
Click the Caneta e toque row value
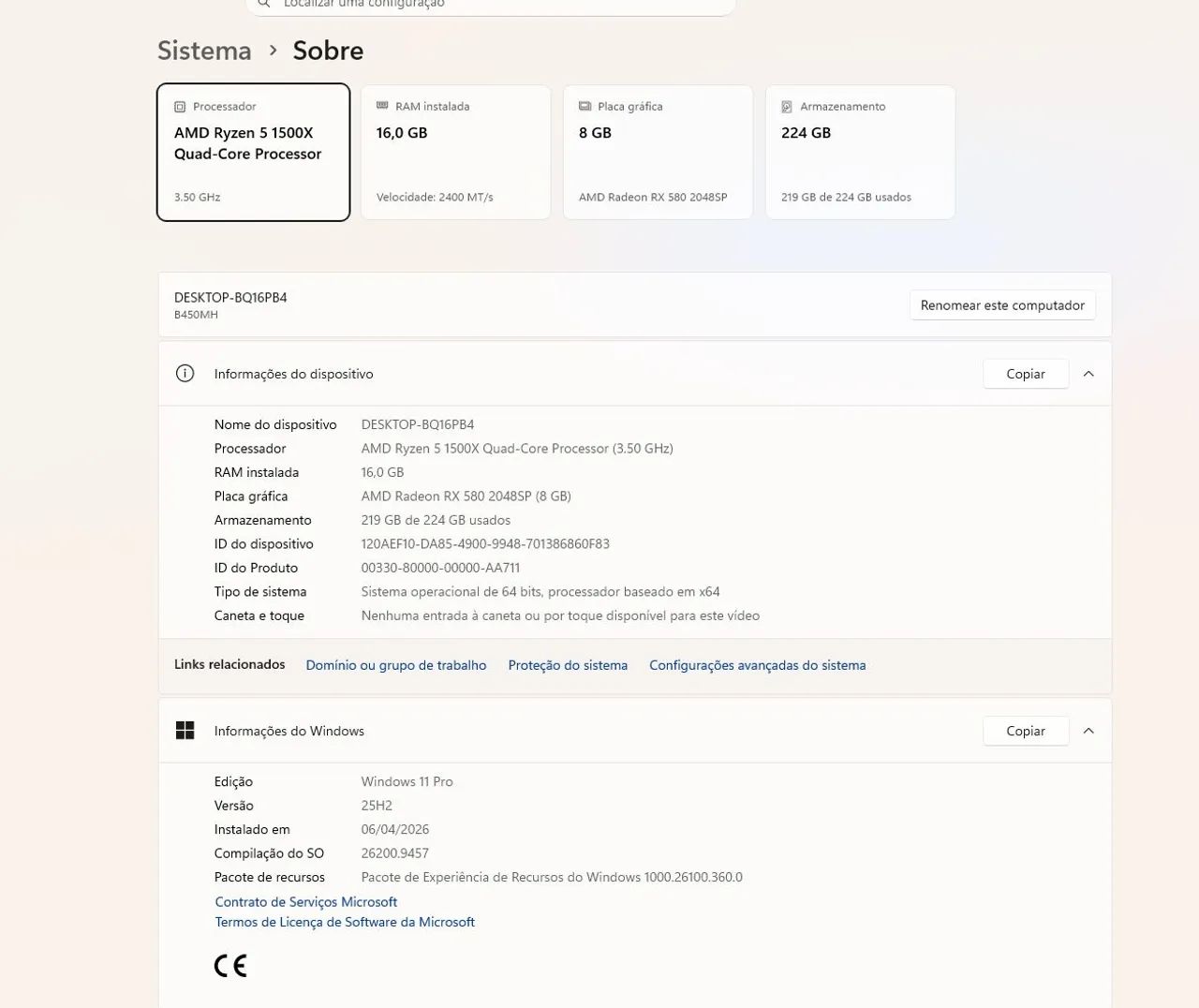coord(560,615)
